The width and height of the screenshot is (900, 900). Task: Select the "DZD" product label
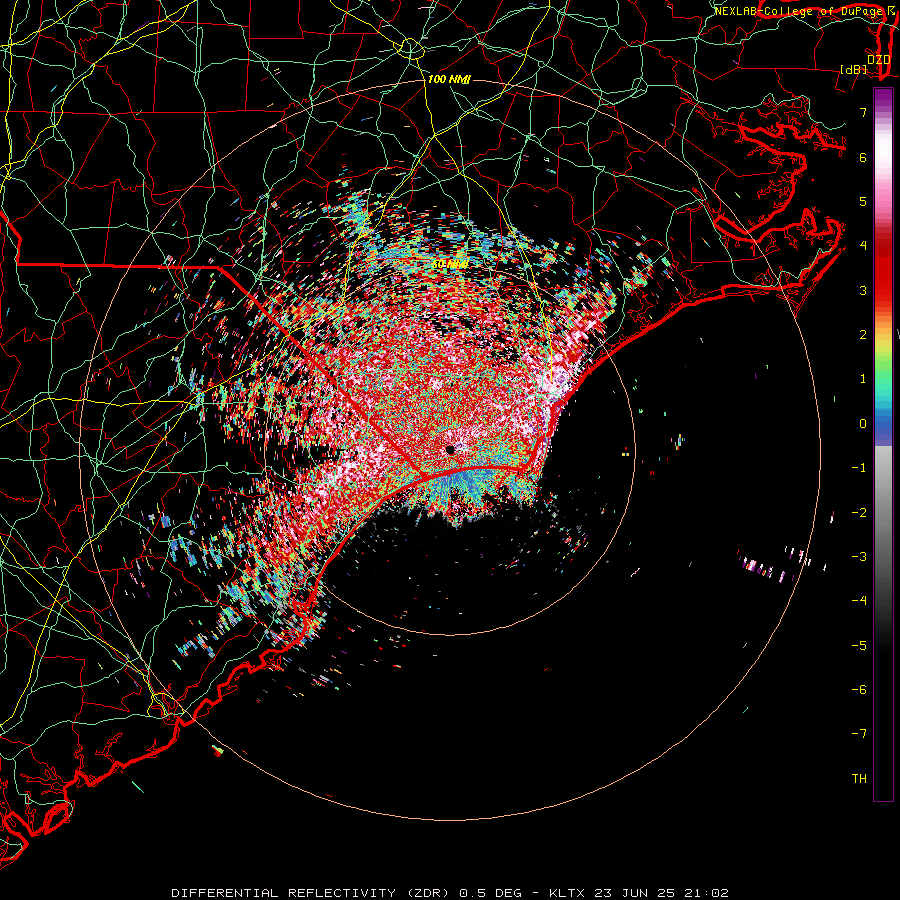point(878,60)
